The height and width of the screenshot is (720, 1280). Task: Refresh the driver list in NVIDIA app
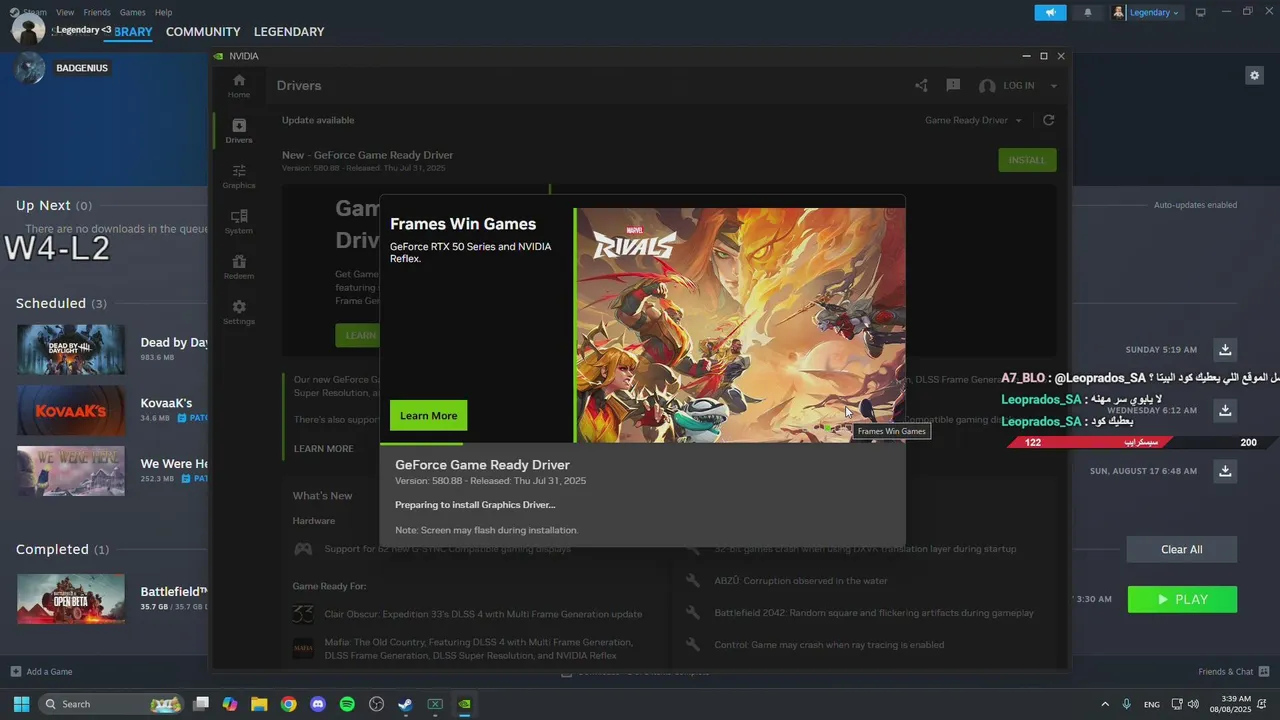coord(1048,120)
